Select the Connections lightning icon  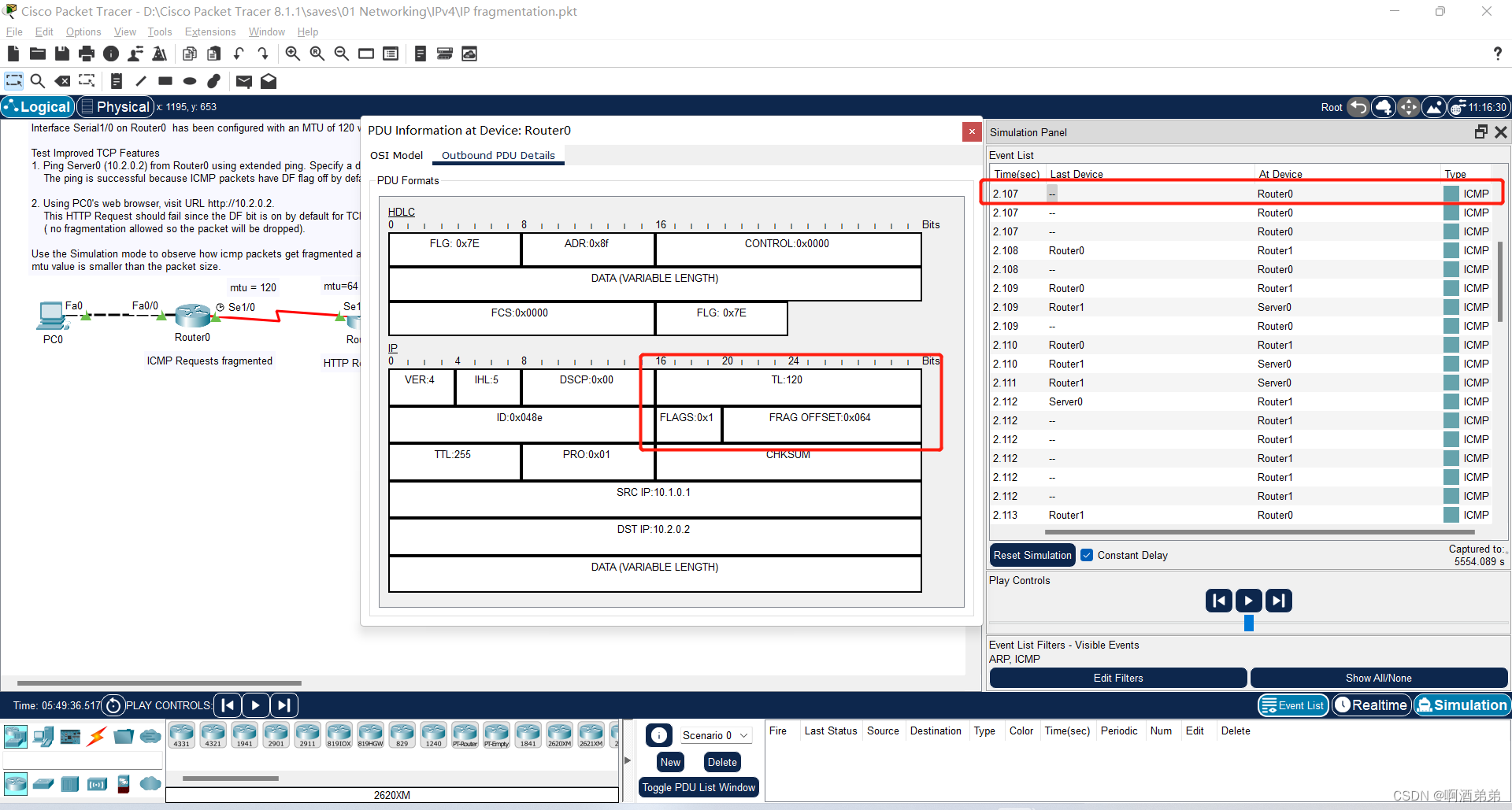pos(97,737)
